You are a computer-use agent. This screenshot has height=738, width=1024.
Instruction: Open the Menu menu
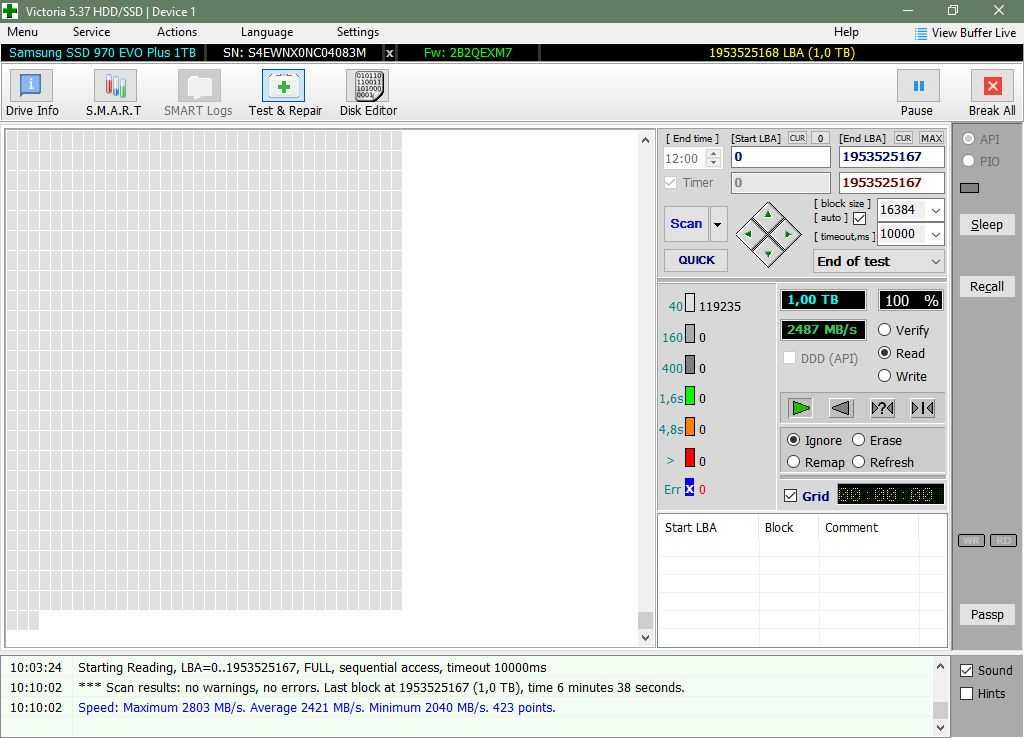click(x=22, y=32)
